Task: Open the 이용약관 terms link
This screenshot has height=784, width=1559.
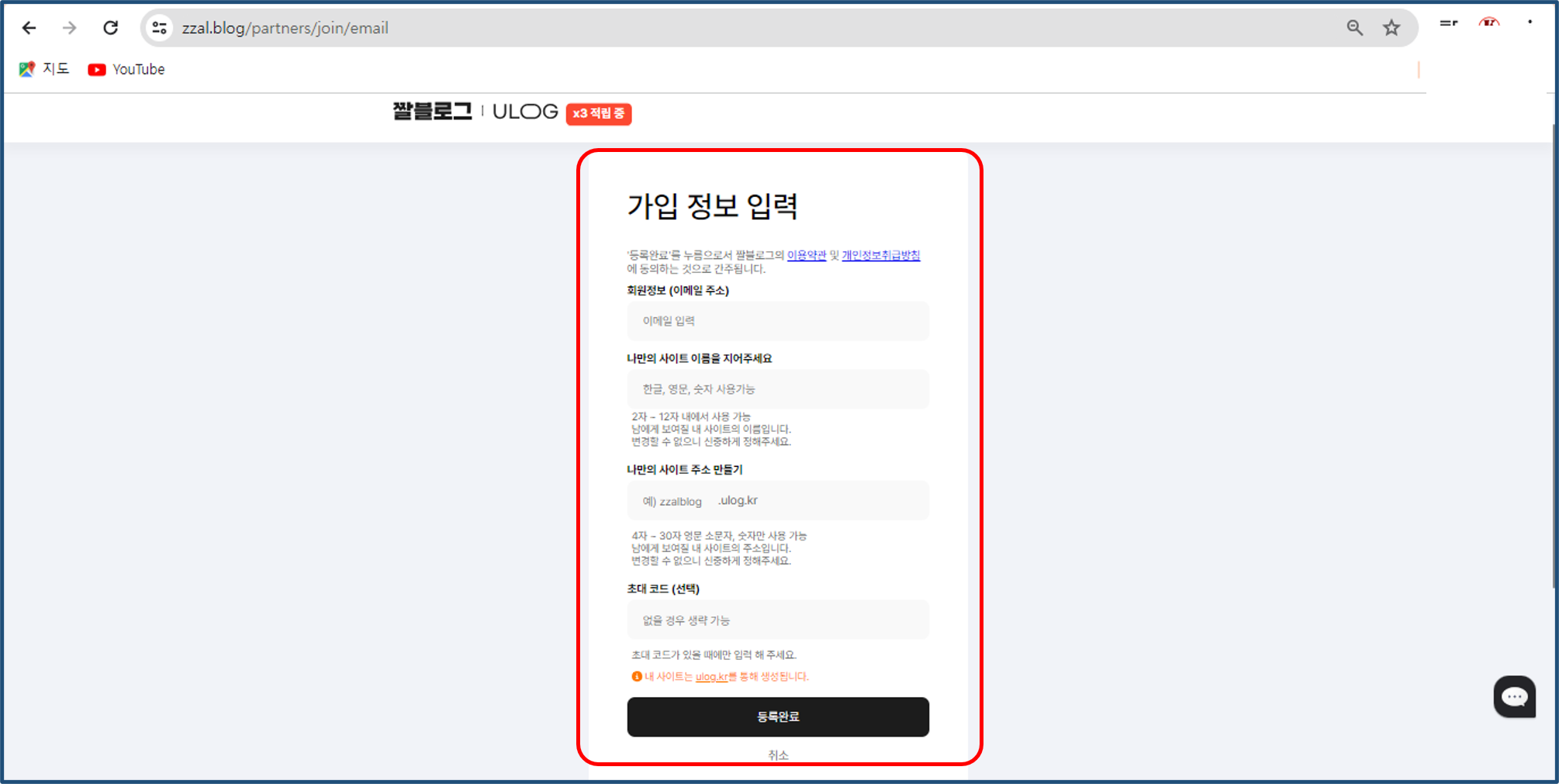Action: (x=807, y=254)
